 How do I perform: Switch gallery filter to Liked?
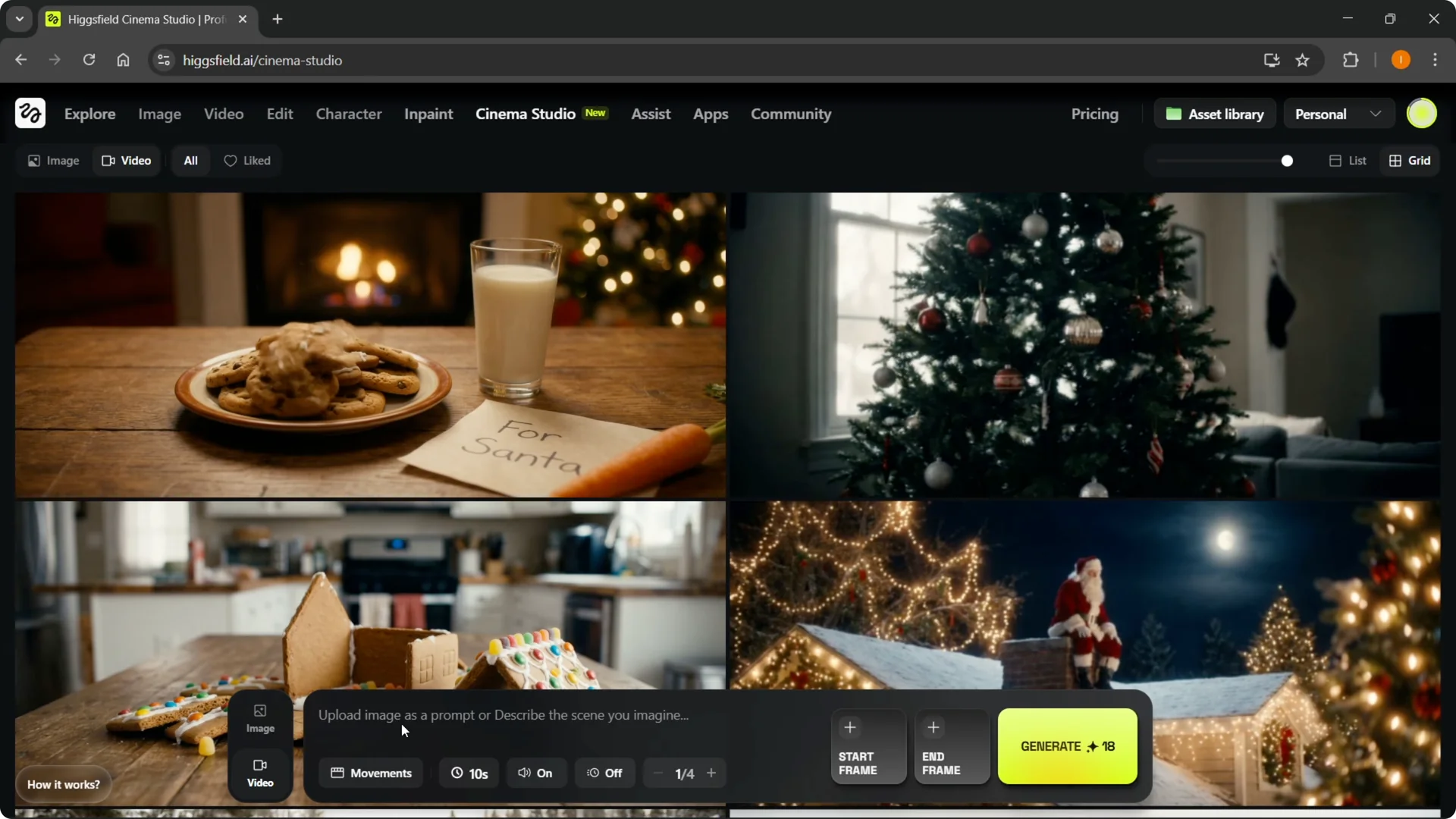[x=247, y=160]
